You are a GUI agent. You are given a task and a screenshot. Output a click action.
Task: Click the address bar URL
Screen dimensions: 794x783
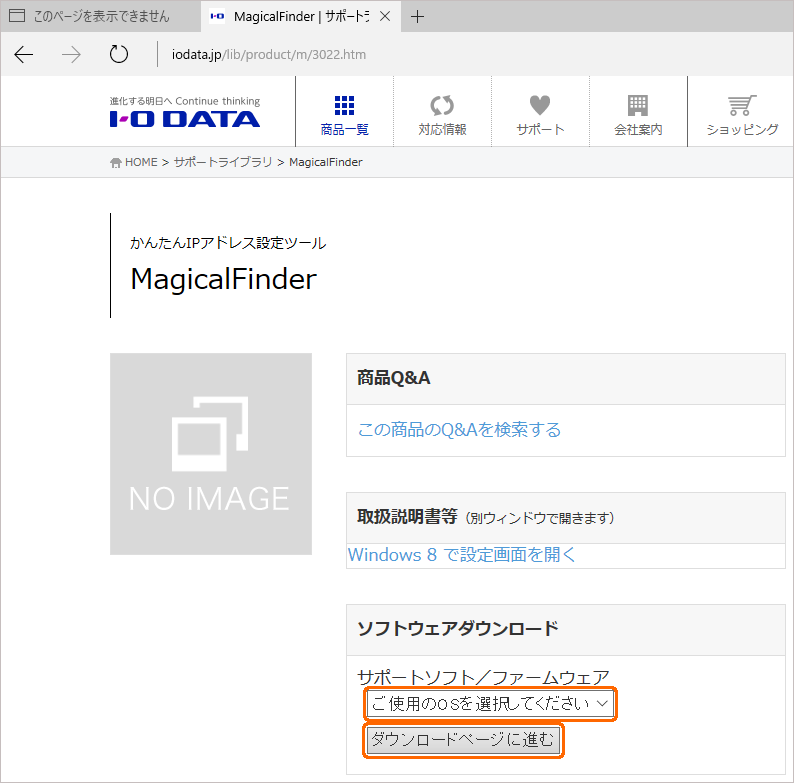tap(269, 54)
